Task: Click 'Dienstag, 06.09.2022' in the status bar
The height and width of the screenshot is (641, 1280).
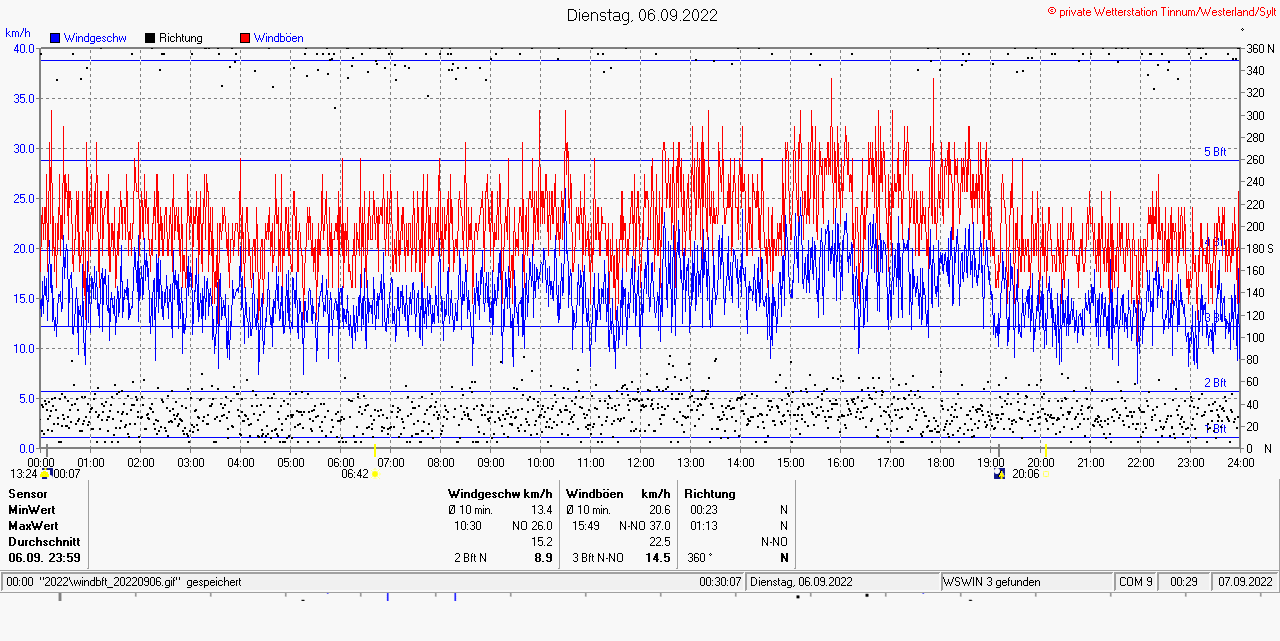Action: 801,581
